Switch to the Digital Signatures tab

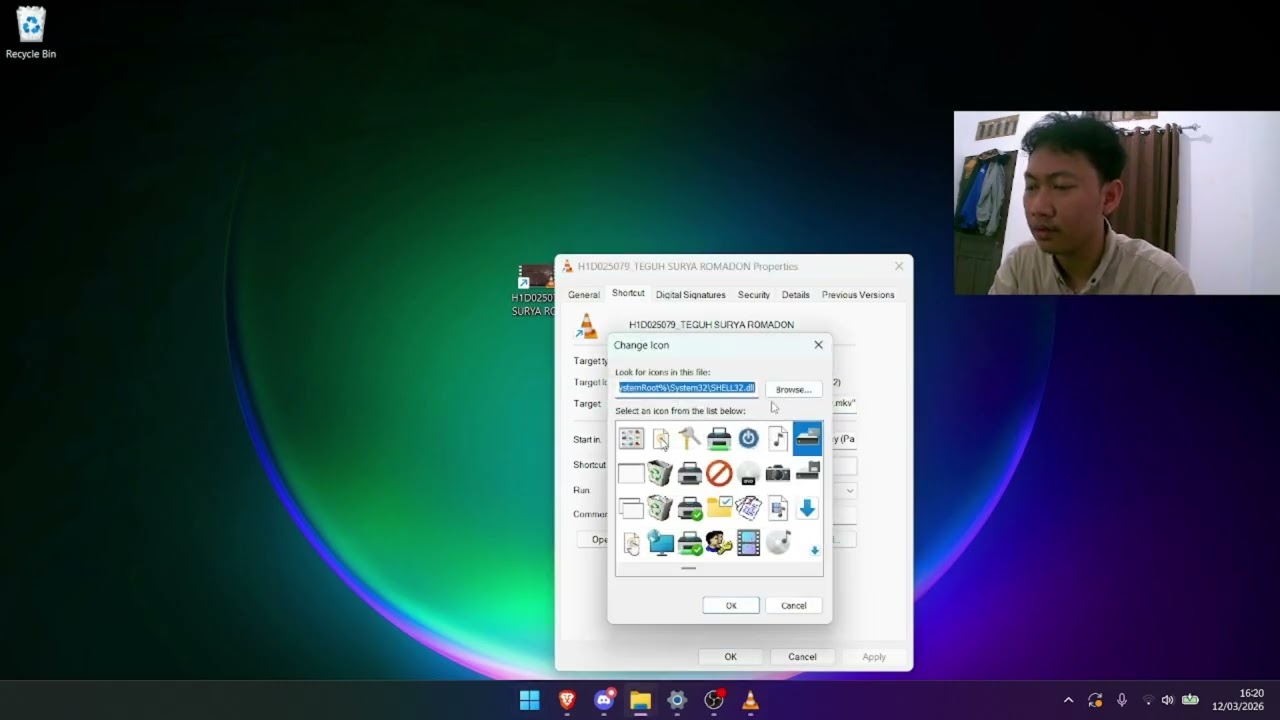pyautogui.click(x=690, y=295)
